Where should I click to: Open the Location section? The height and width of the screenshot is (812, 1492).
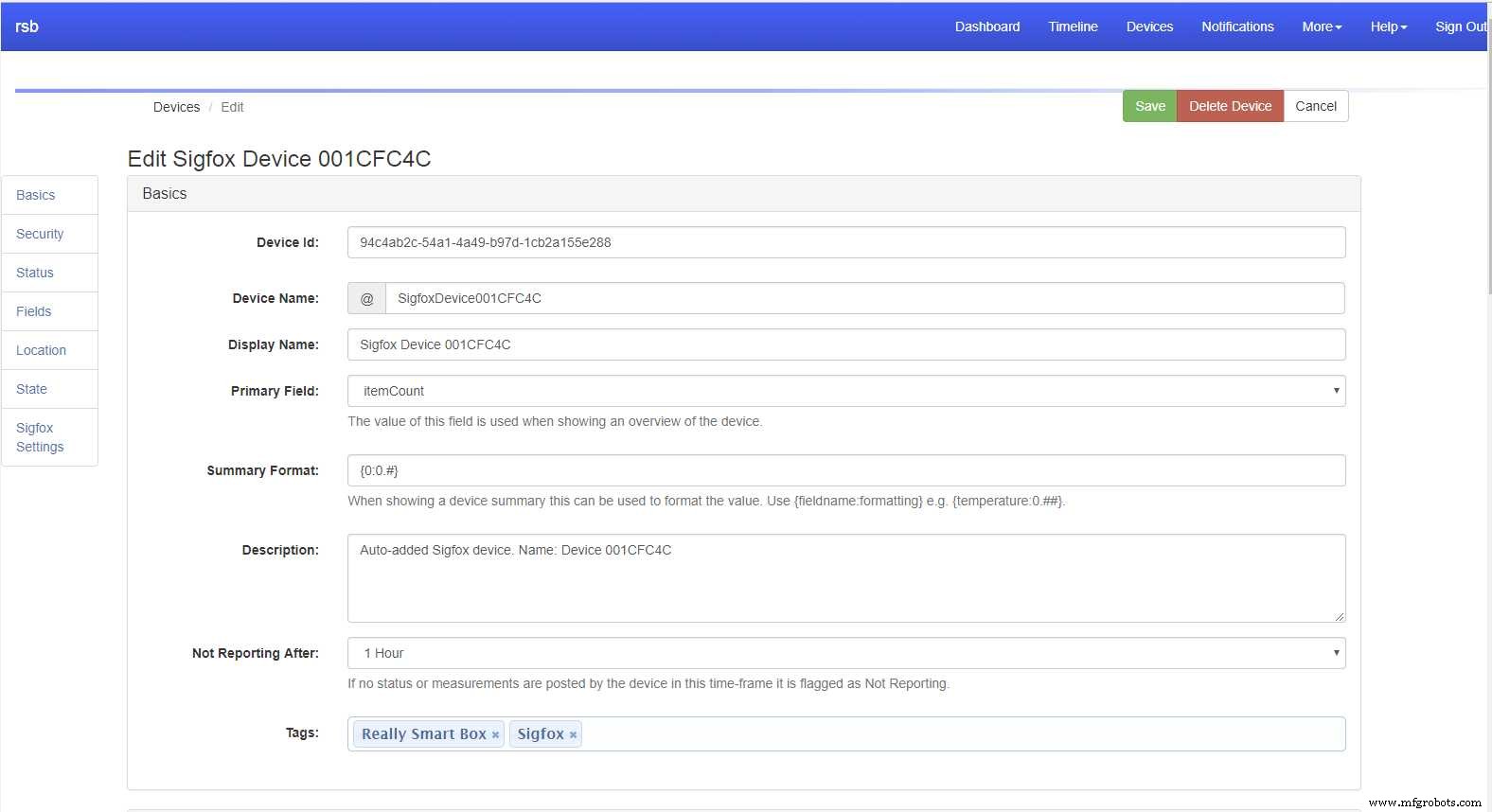tap(41, 350)
